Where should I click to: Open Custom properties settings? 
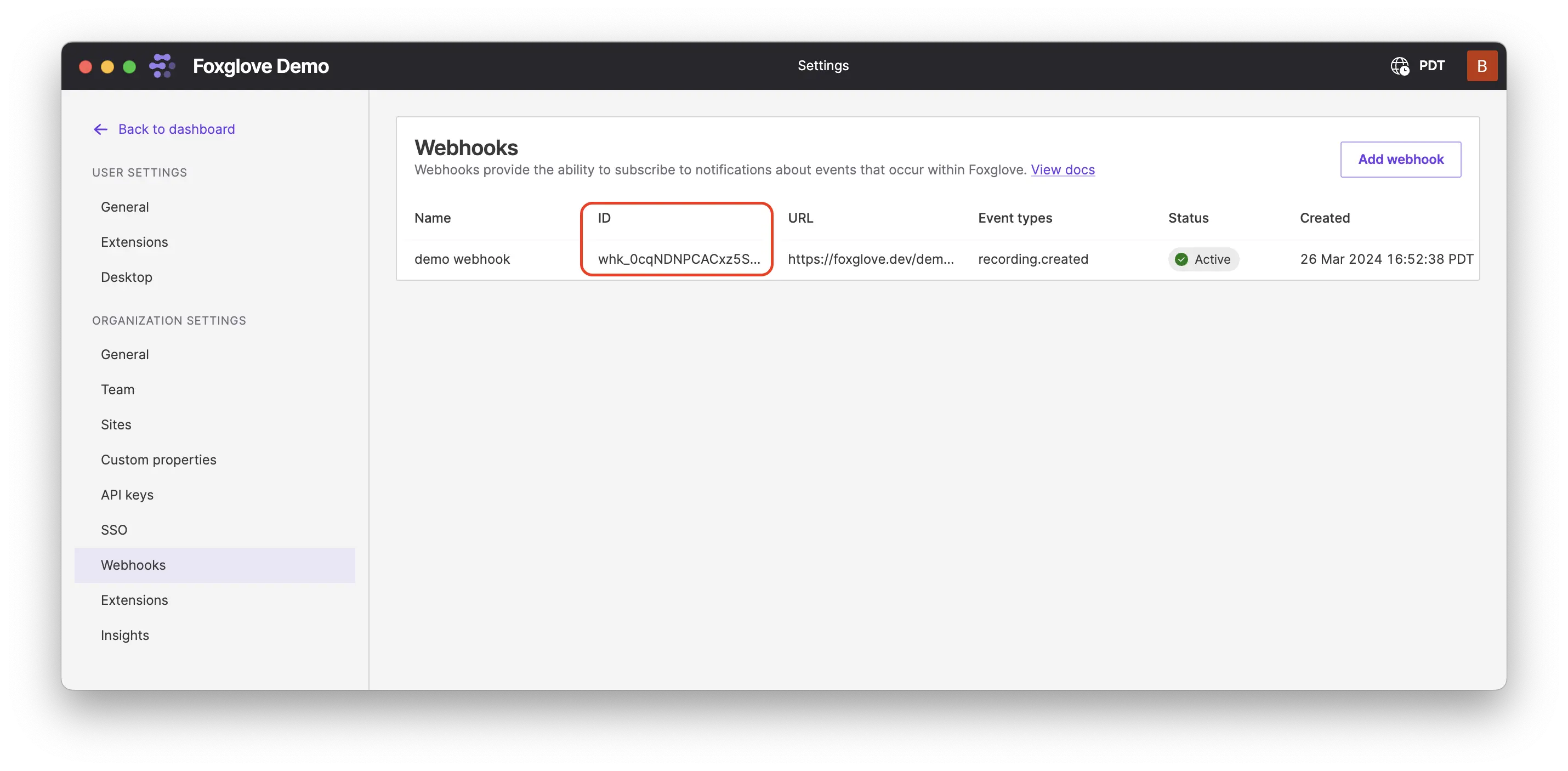(158, 460)
